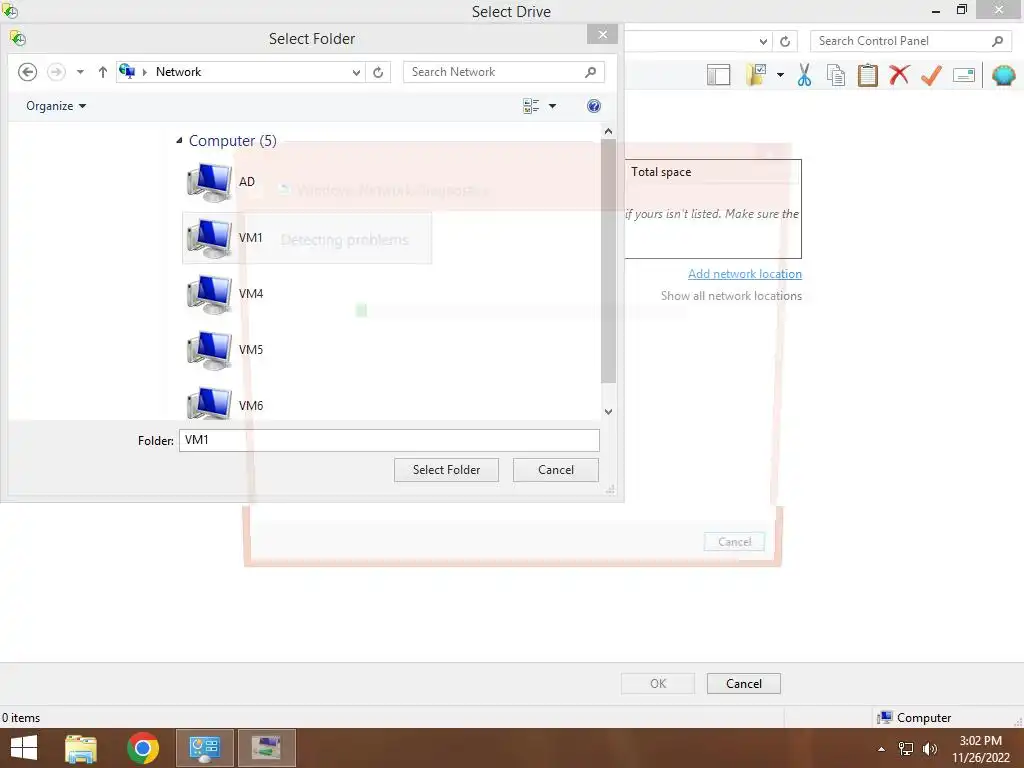Refresh the Network folder view
Screen dimensions: 1024x768
[378, 72]
